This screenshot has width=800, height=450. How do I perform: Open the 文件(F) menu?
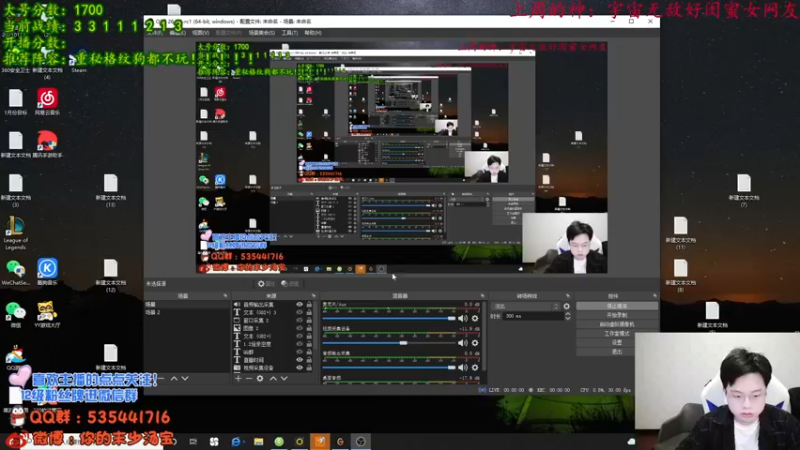155,33
